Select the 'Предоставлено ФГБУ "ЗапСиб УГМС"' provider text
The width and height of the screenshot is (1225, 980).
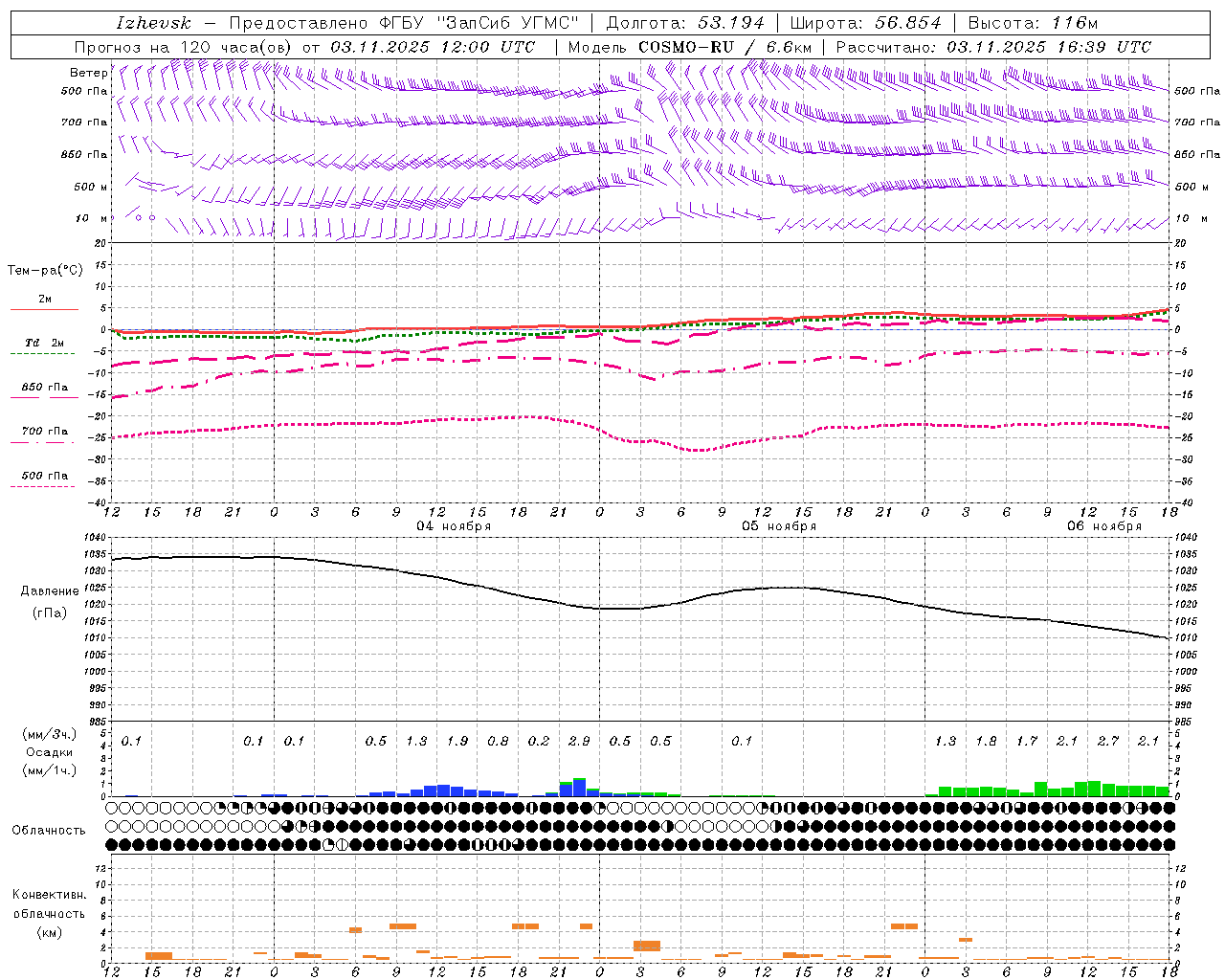(x=405, y=23)
